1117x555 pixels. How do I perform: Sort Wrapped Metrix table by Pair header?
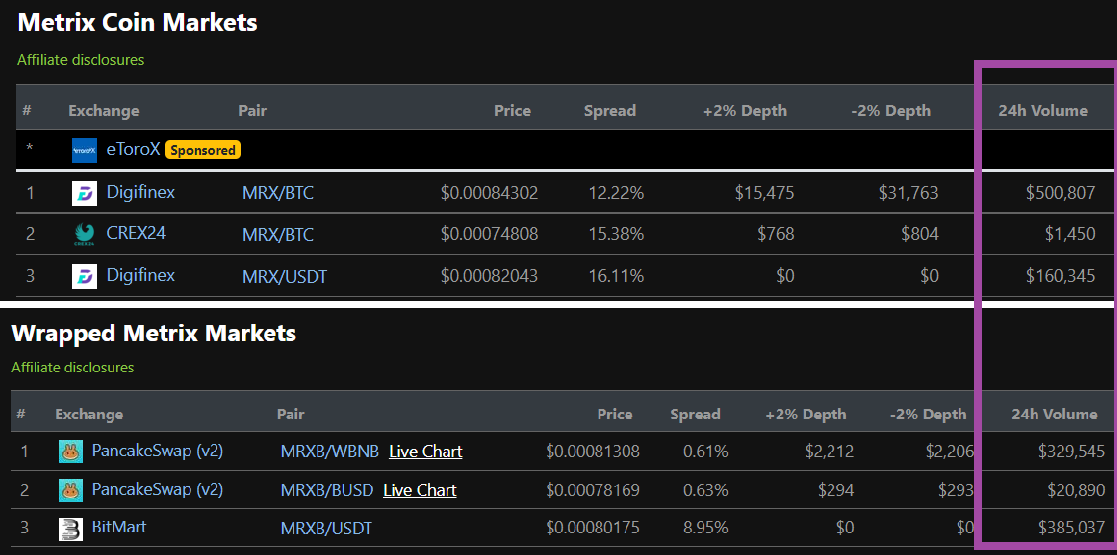pos(291,414)
